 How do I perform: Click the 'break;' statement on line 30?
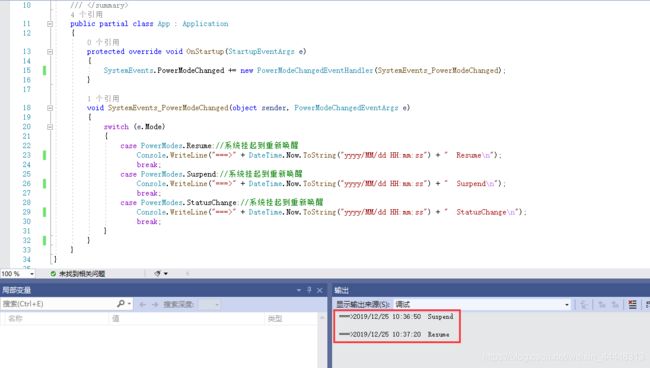pyautogui.click(x=148, y=221)
